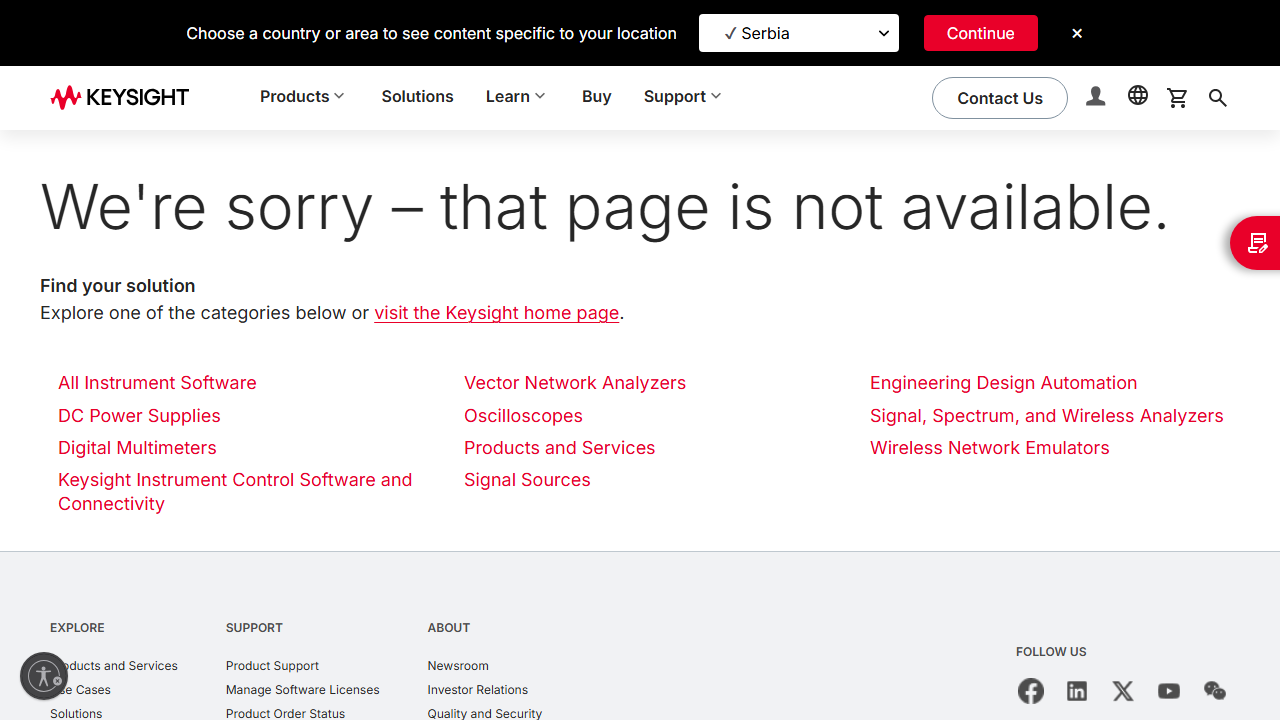The image size is (1280, 720).
Task: Select Buy in the navigation bar
Action: click(x=597, y=97)
